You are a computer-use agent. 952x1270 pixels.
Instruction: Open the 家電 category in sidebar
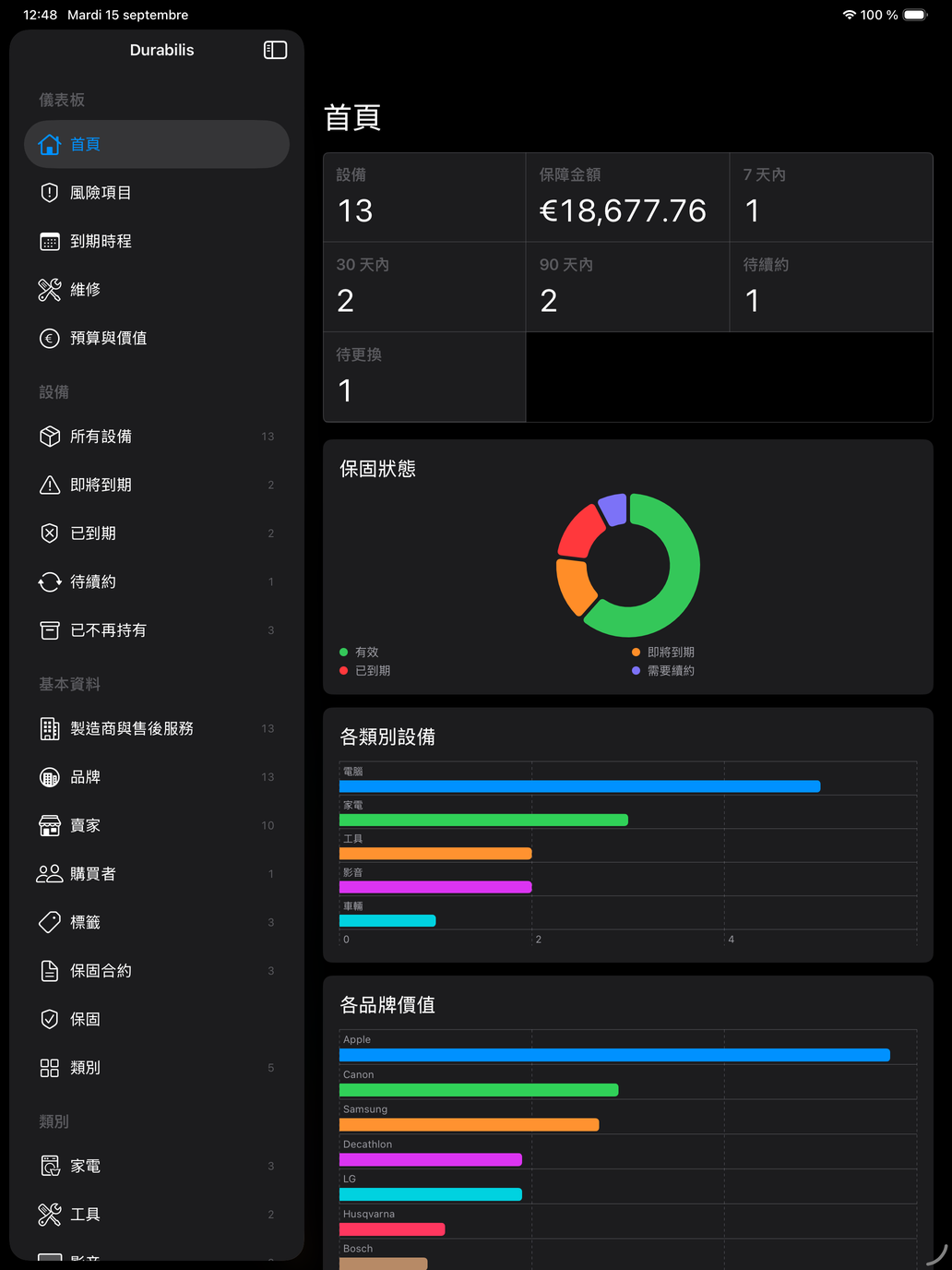click(157, 1167)
